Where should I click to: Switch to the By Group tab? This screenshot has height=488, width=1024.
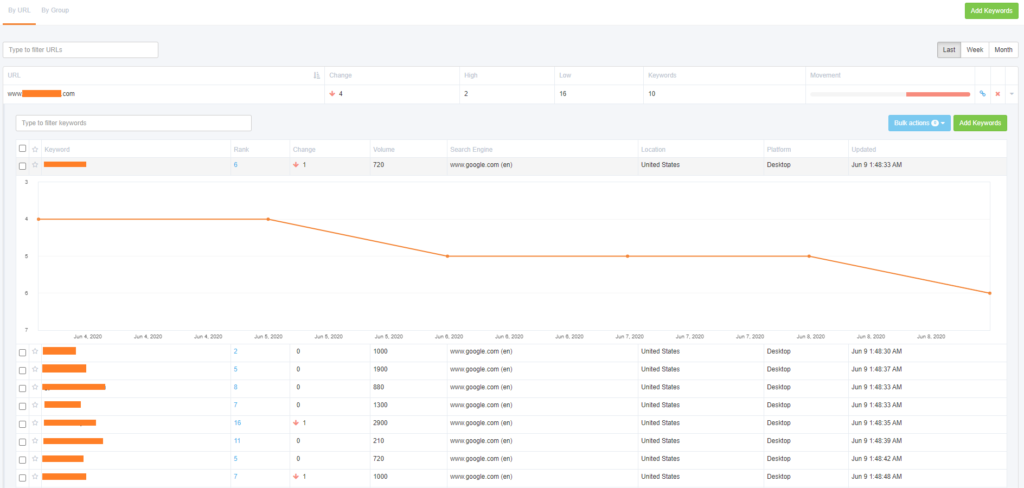pos(55,10)
